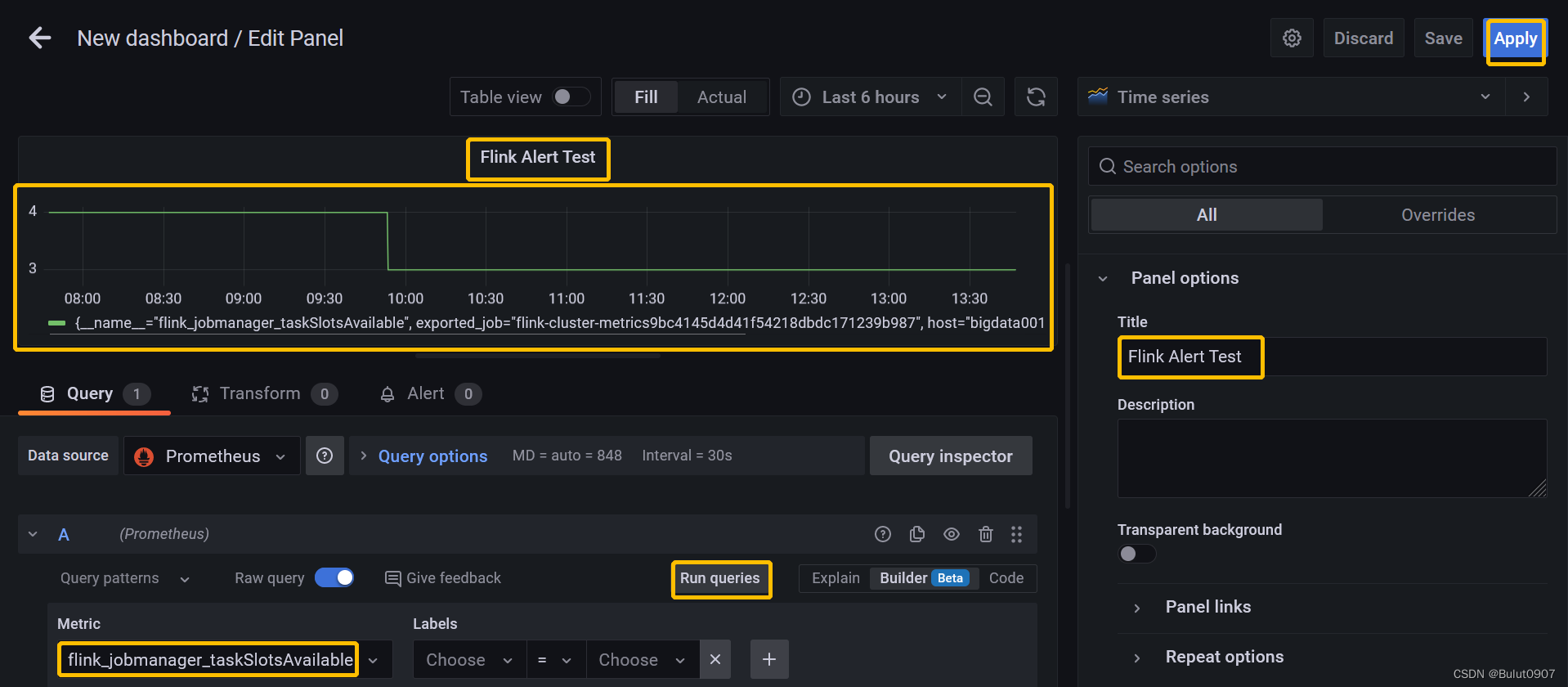Switch to the Alert tab
This screenshot has width=1568, height=687.
[430, 393]
